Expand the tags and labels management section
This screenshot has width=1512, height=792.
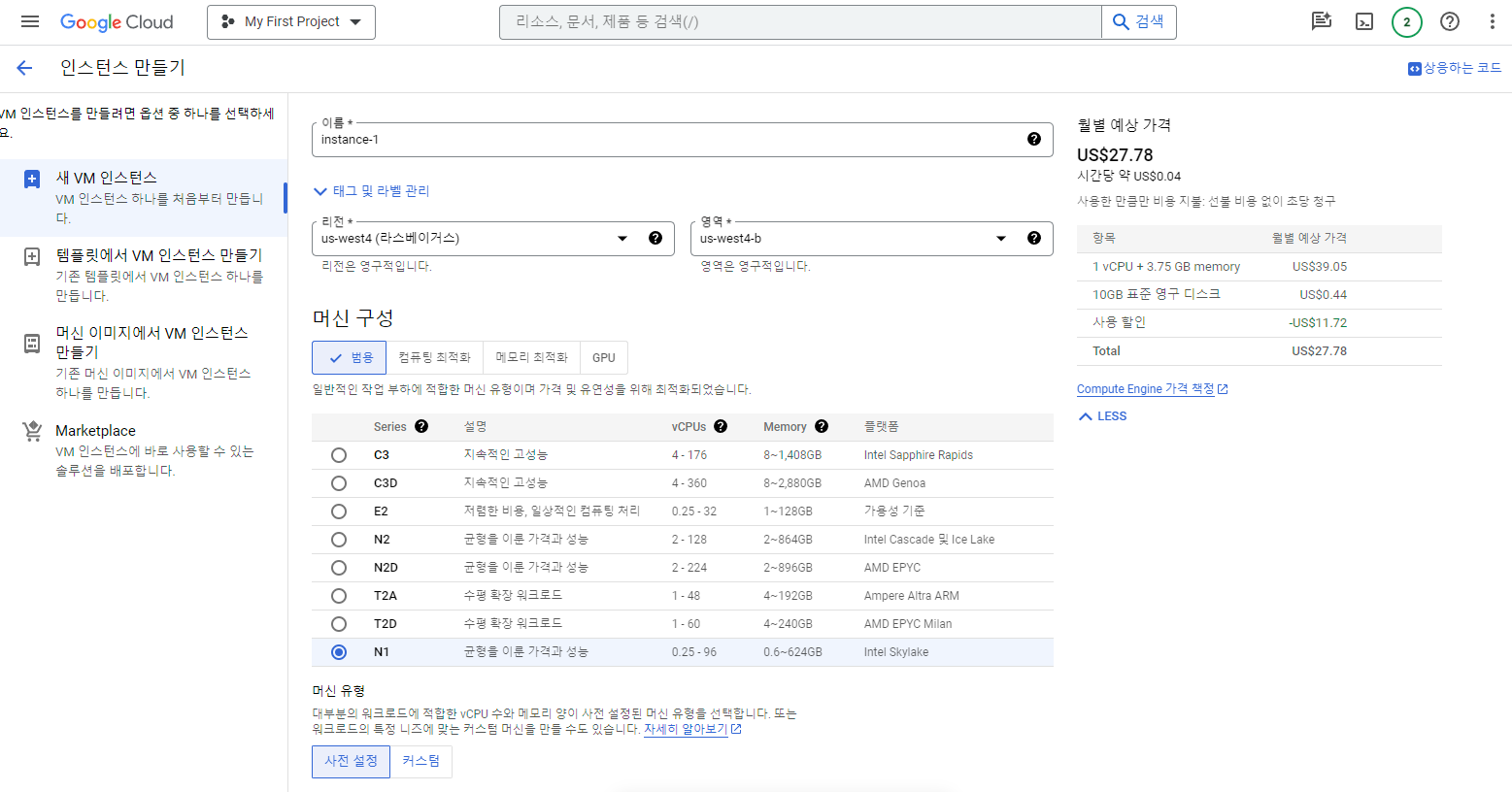(x=372, y=191)
